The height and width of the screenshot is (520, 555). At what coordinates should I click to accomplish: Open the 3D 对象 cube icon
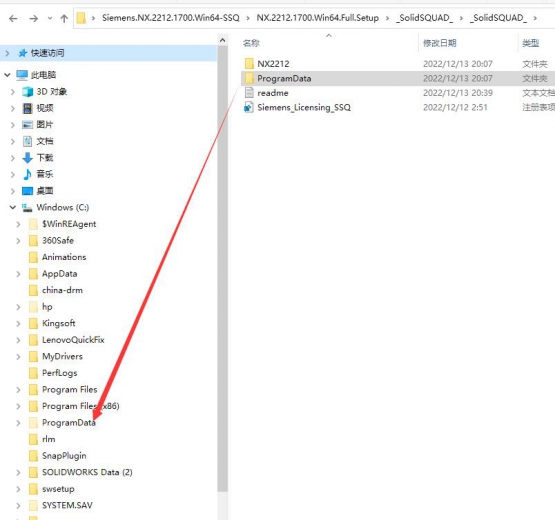27,92
